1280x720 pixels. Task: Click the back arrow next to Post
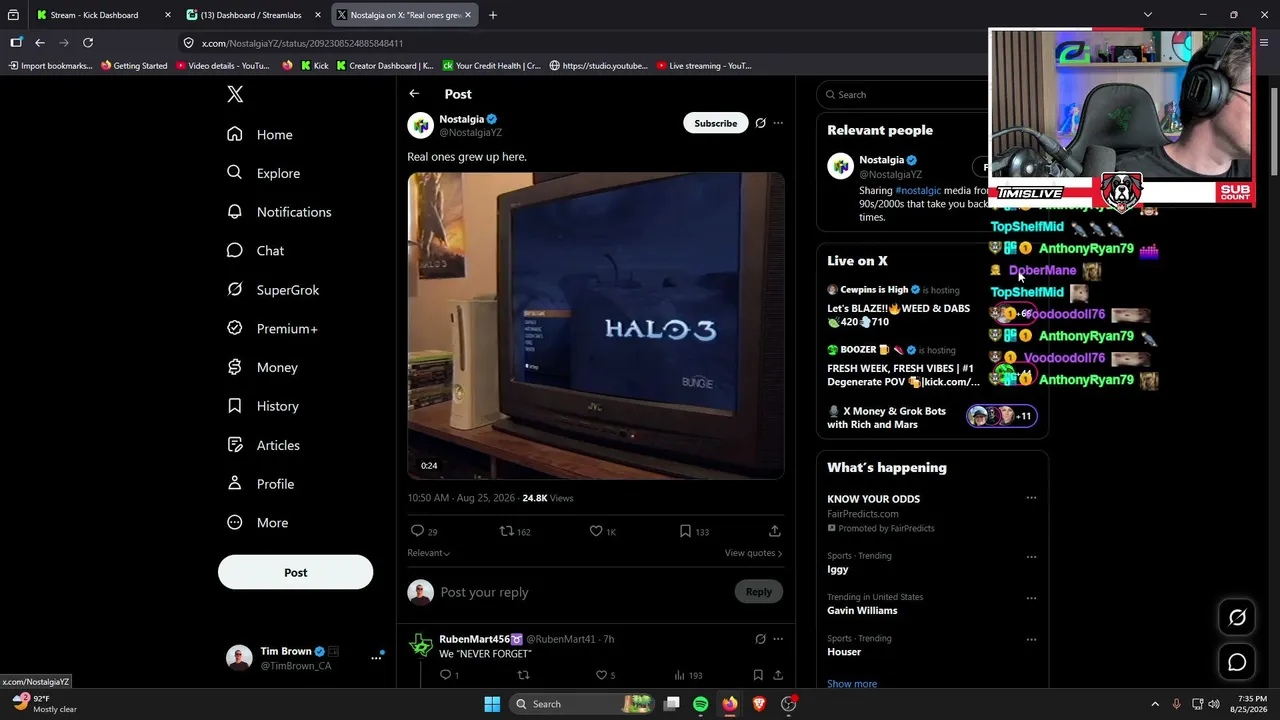pyautogui.click(x=414, y=94)
